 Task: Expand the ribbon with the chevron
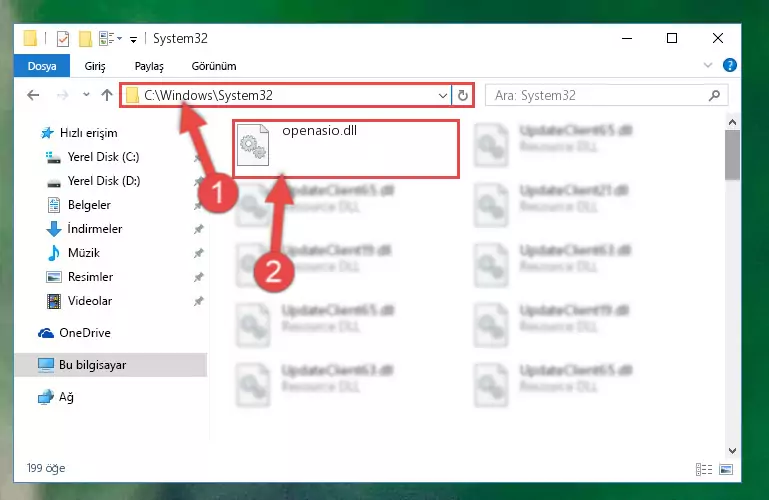tap(708, 65)
